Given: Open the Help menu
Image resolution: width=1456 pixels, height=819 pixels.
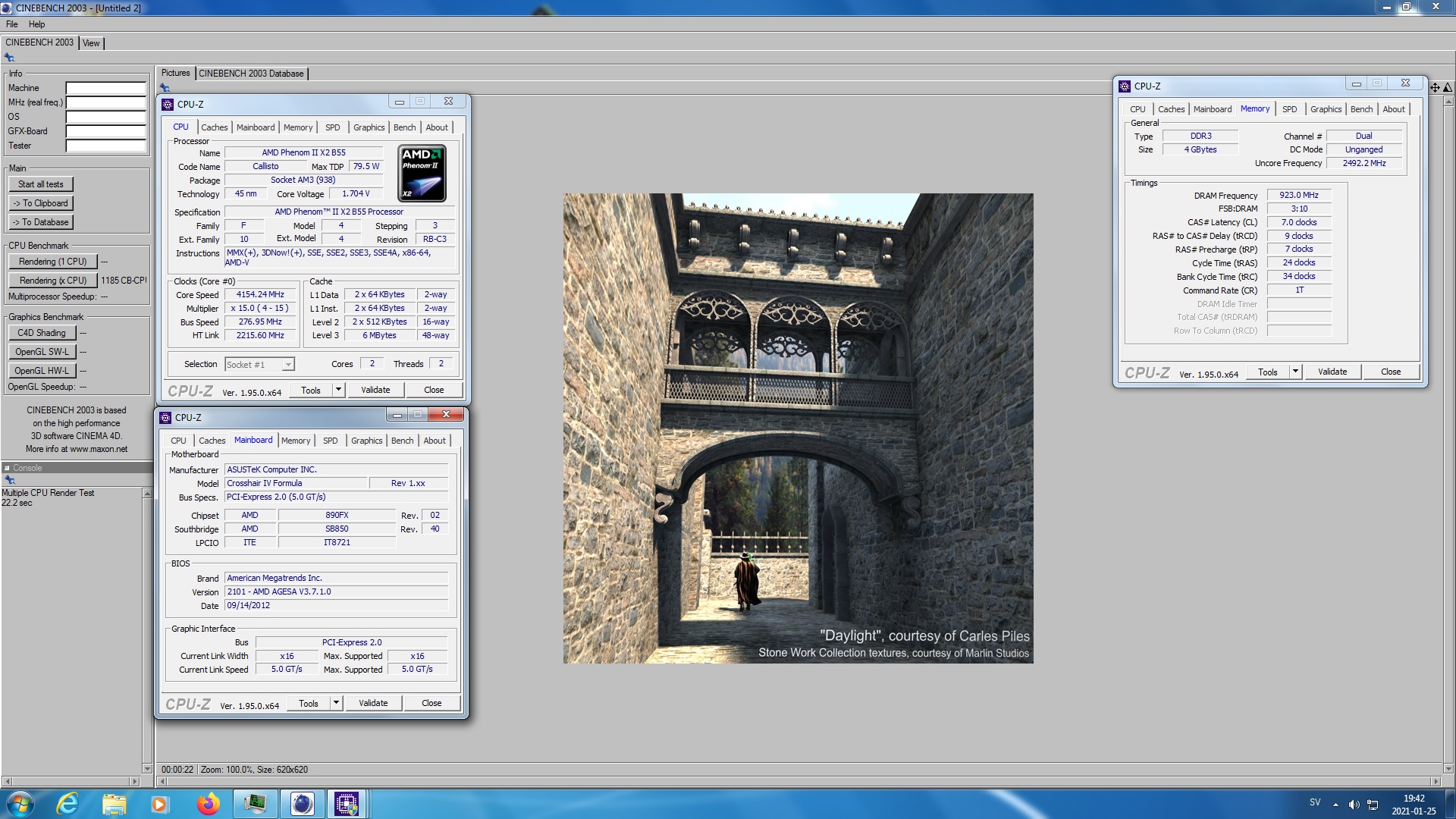Looking at the screenshot, I should pos(36,24).
